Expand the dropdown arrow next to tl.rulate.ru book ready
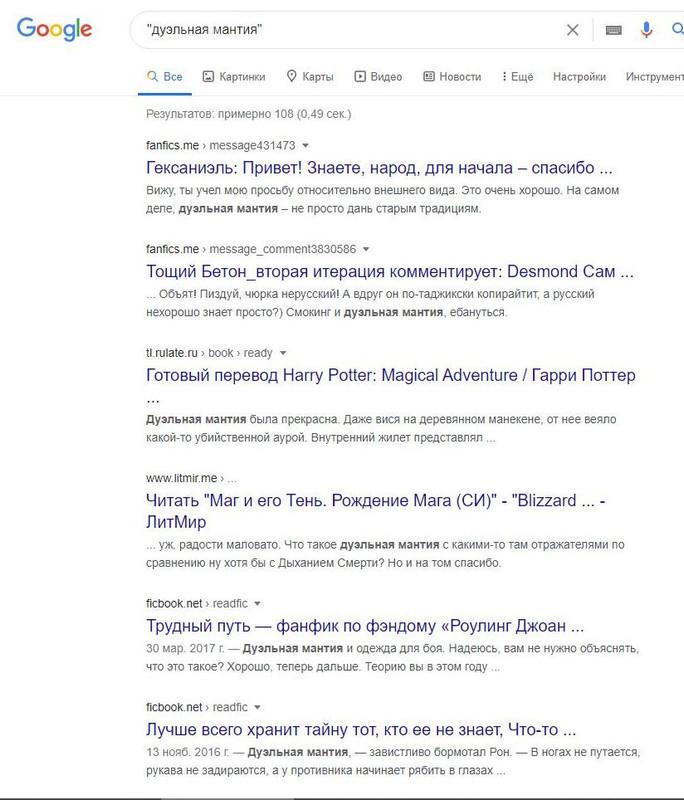The height and width of the screenshot is (800, 684). point(283,353)
